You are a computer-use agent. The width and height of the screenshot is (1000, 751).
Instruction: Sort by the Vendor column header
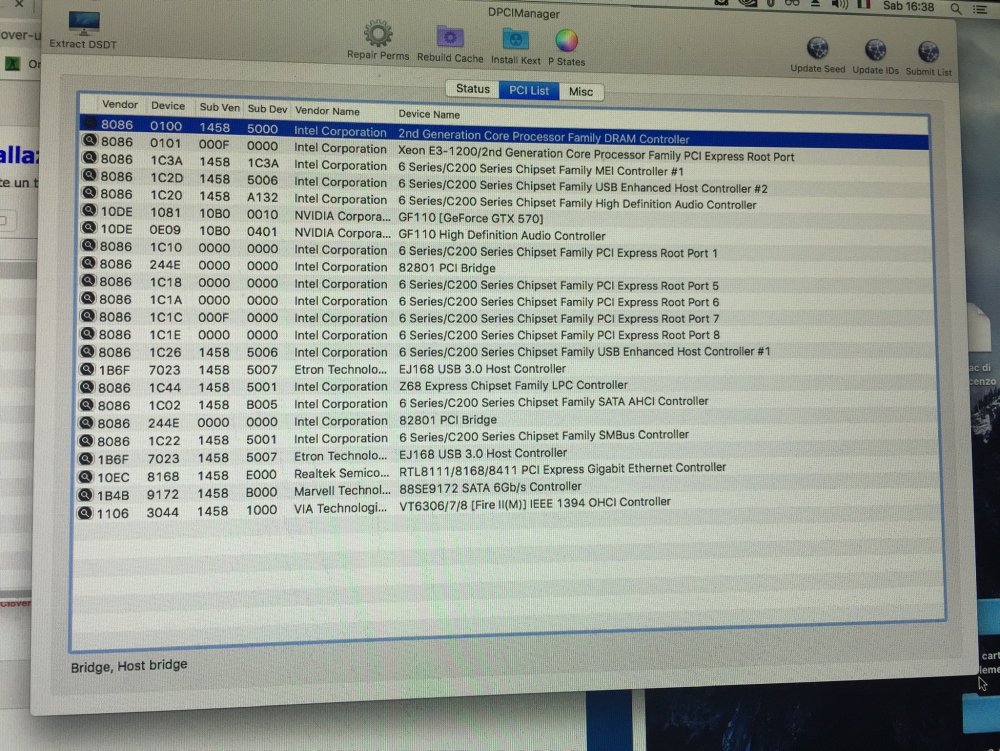point(120,104)
